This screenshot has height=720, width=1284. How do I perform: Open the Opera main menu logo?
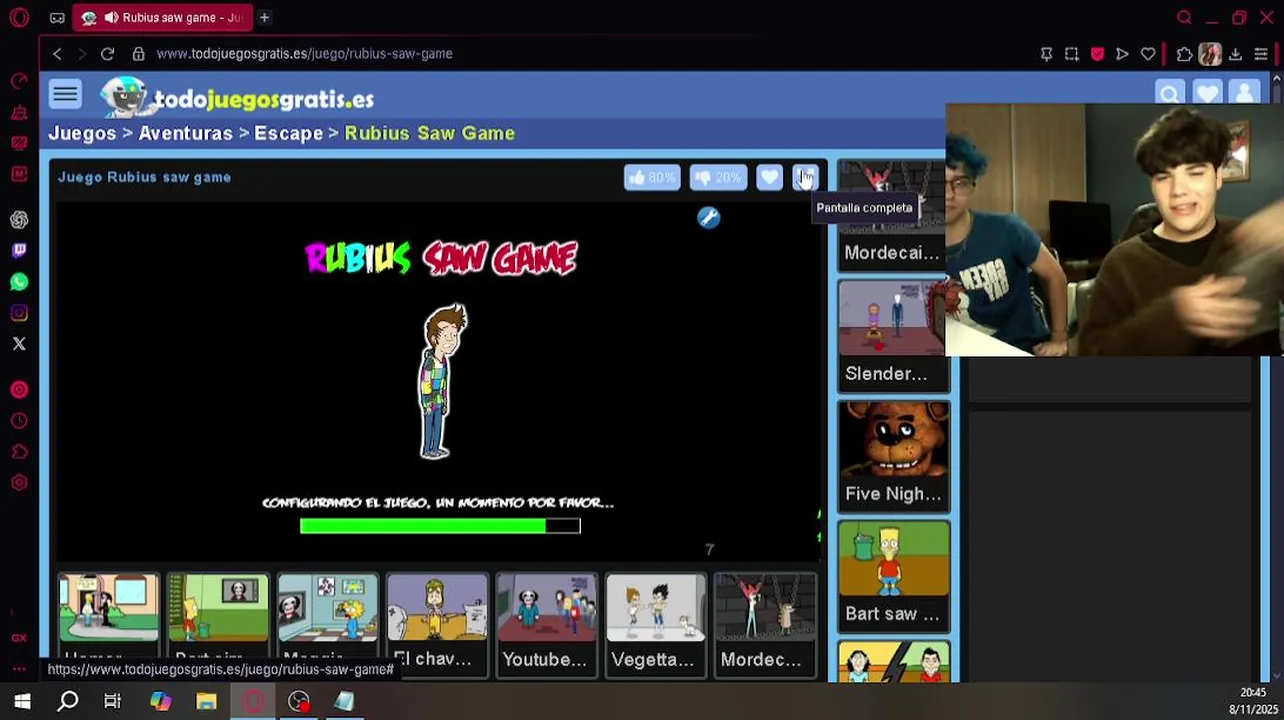pos(18,17)
